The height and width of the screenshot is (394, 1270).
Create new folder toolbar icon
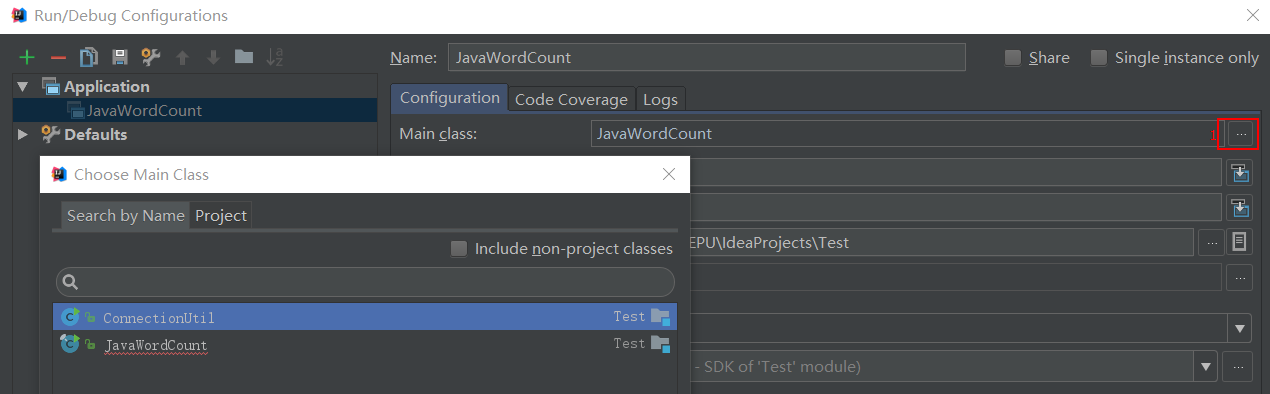coord(243,57)
